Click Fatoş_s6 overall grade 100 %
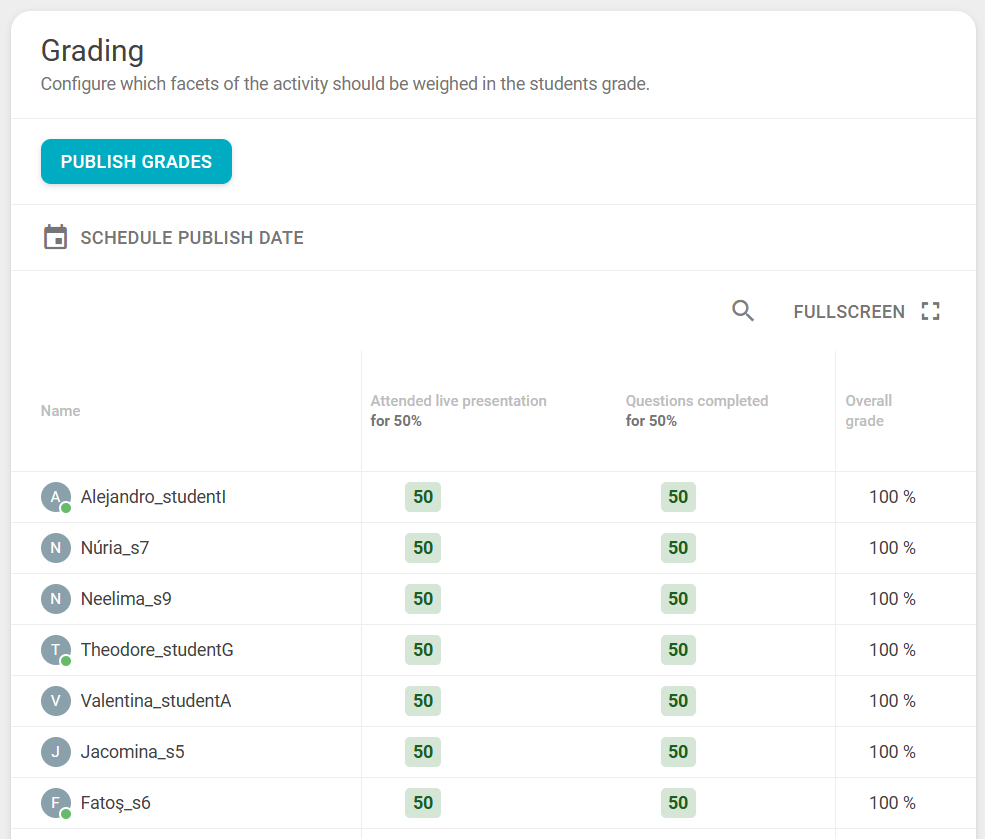985x839 pixels. tap(892, 803)
